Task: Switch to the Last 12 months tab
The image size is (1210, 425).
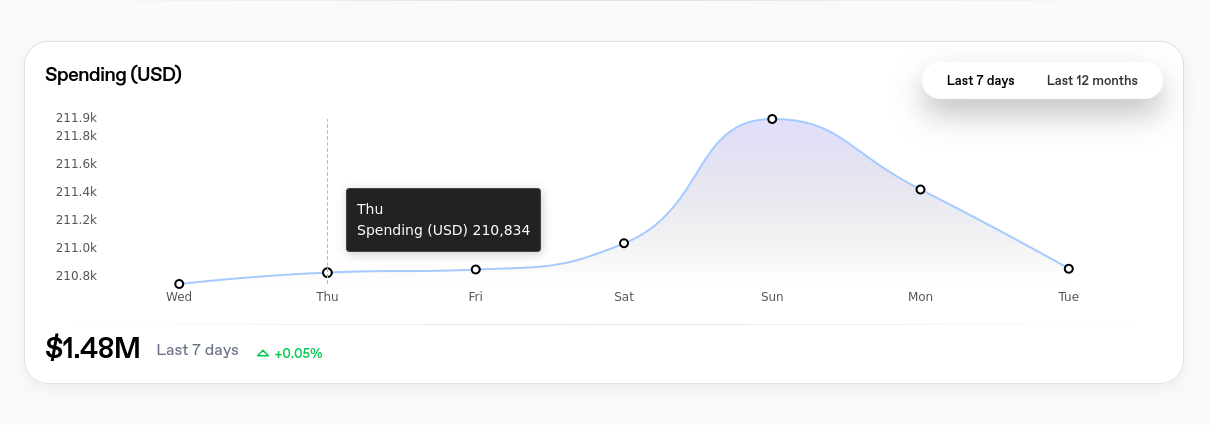Action: click(x=1091, y=81)
